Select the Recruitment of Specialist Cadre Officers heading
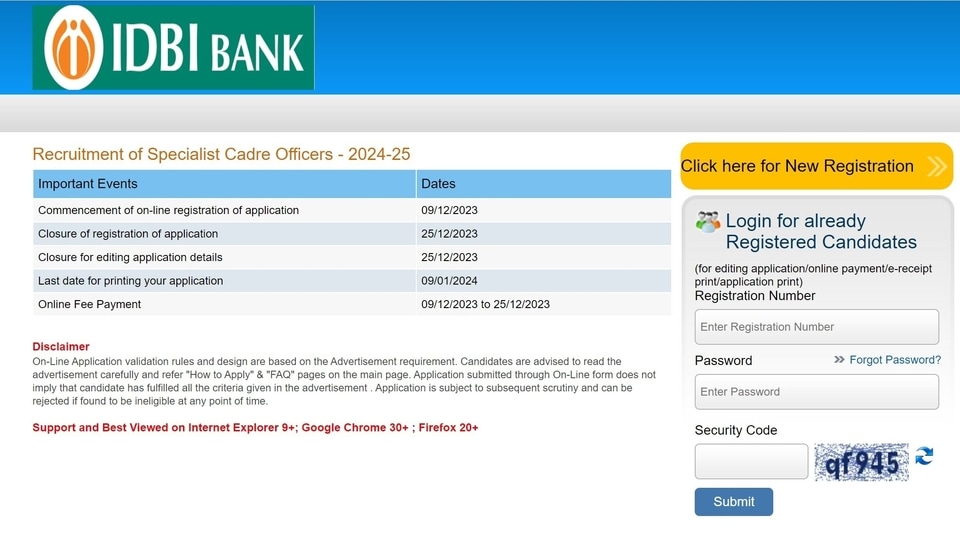 point(221,154)
